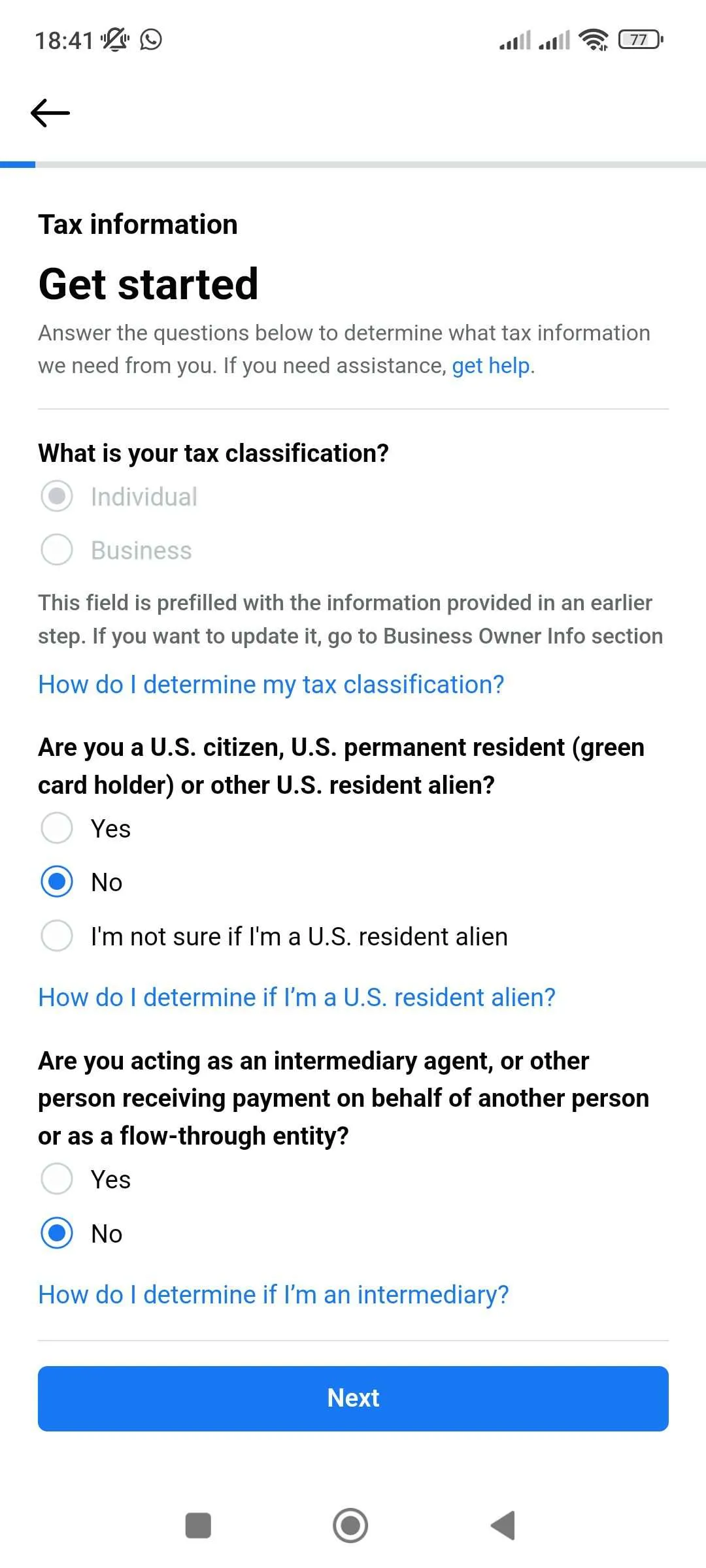Tap the blue Next button
Viewport: 706px width, 1568px height.
(353, 1399)
